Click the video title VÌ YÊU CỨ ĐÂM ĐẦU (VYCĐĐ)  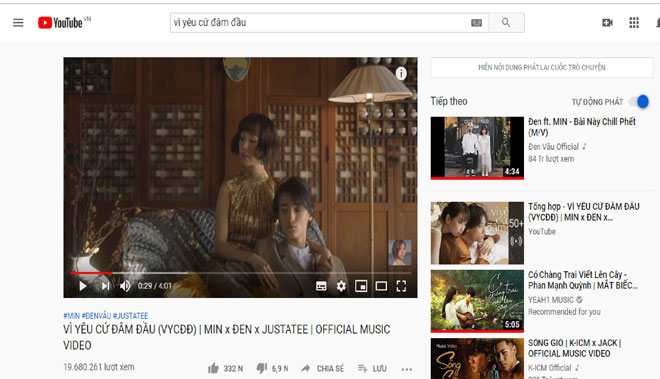[226, 337]
